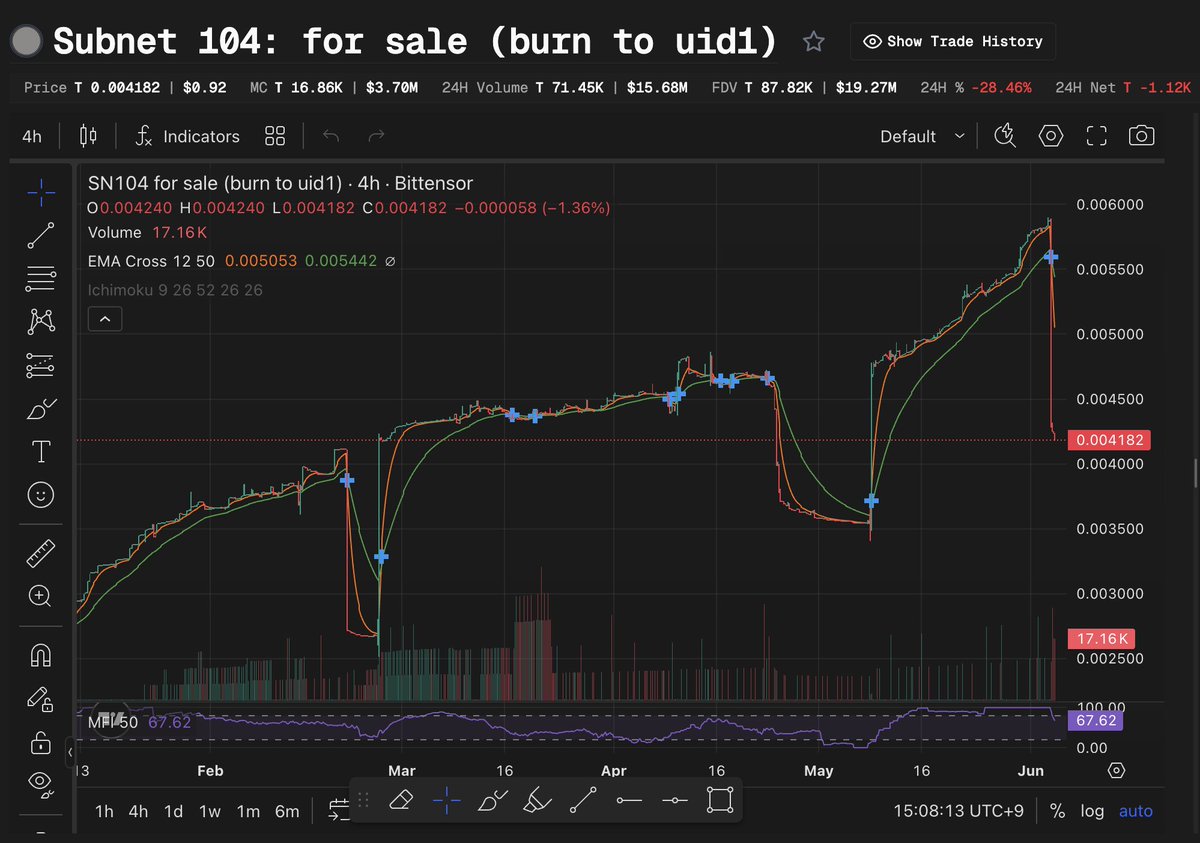Select trend line in floating toolbar
This screenshot has height=843, width=1200.
tap(583, 800)
